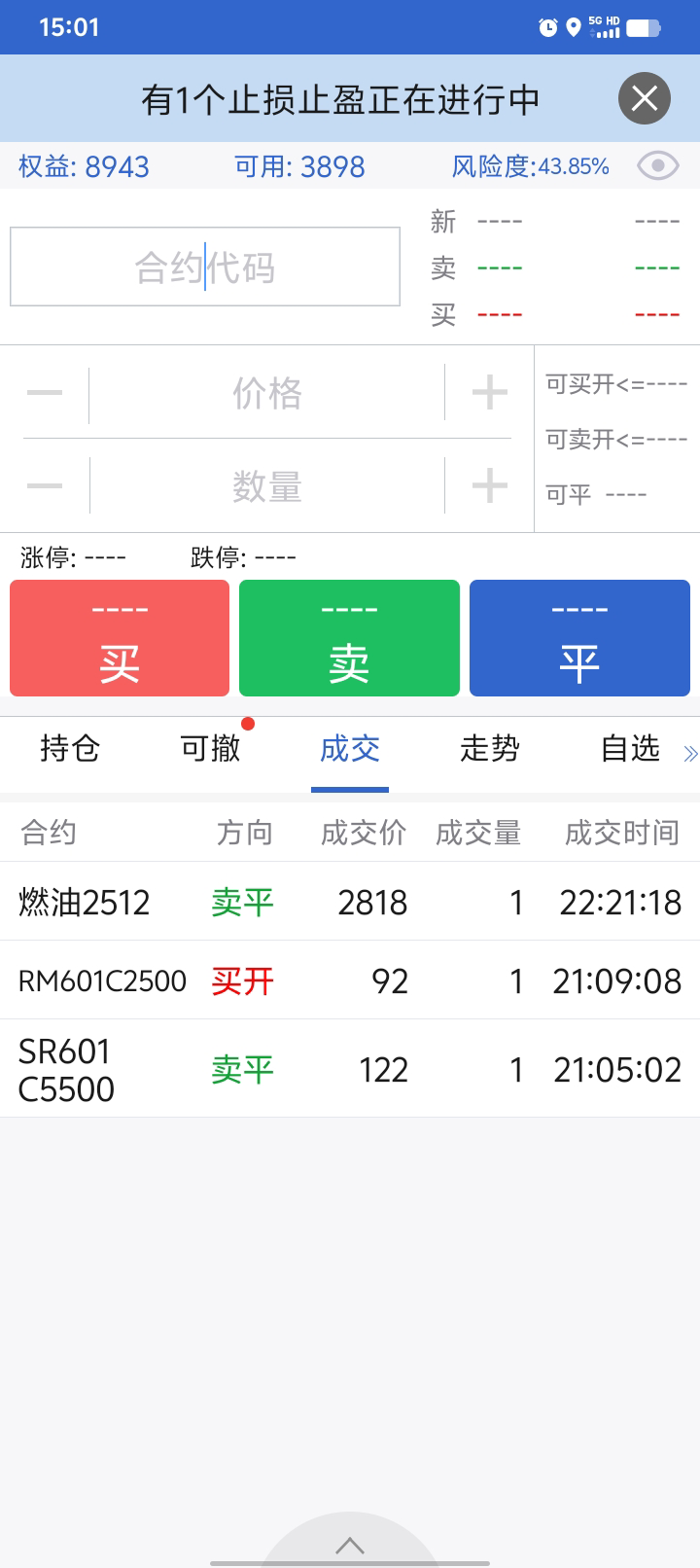Tap the quantity input field
Image resolution: width=700 pixels, height=1568 pixels.
coord(266,485)
